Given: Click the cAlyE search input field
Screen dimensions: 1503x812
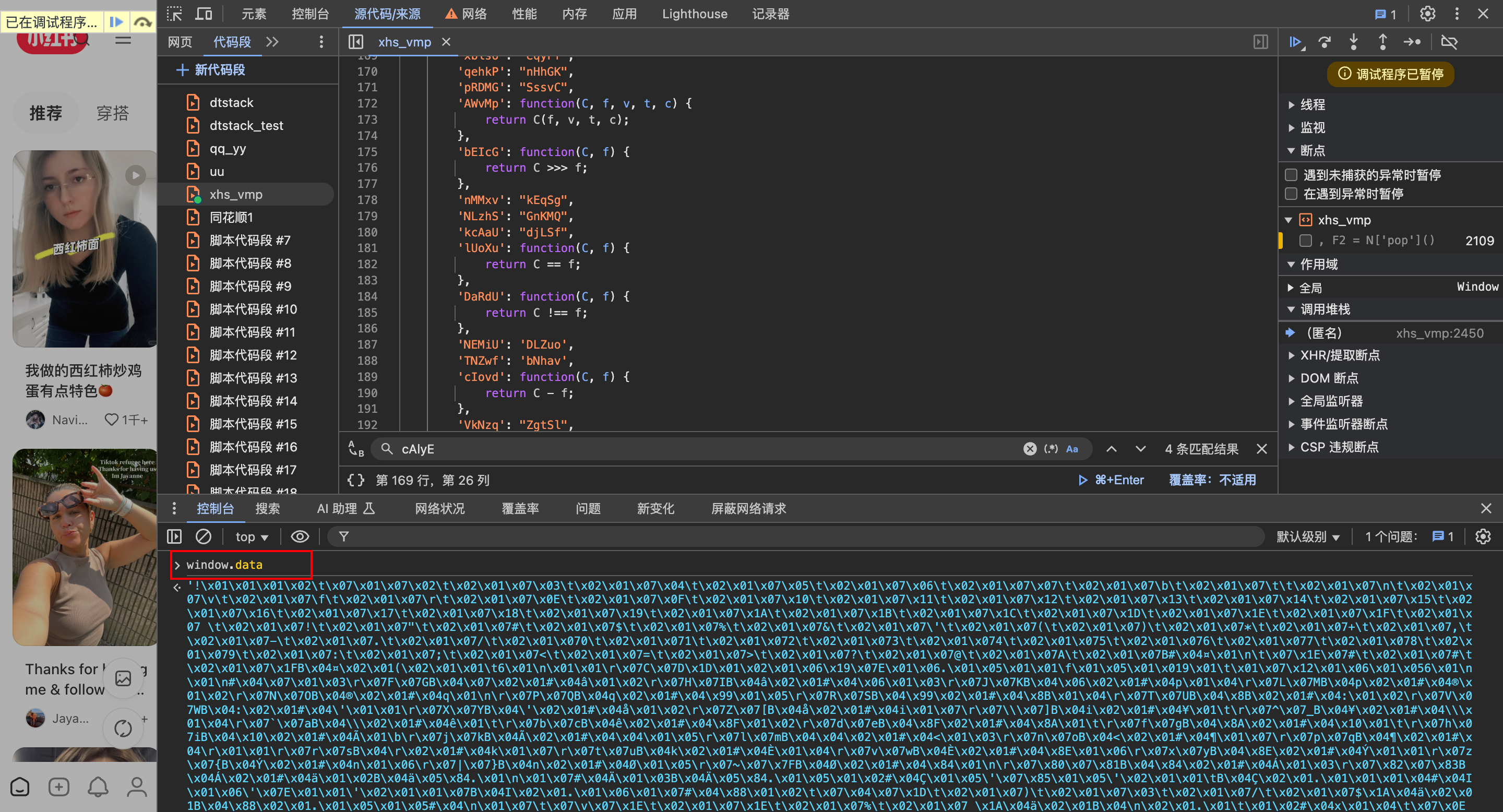Looking at the screenshot, I should [700, 449].
